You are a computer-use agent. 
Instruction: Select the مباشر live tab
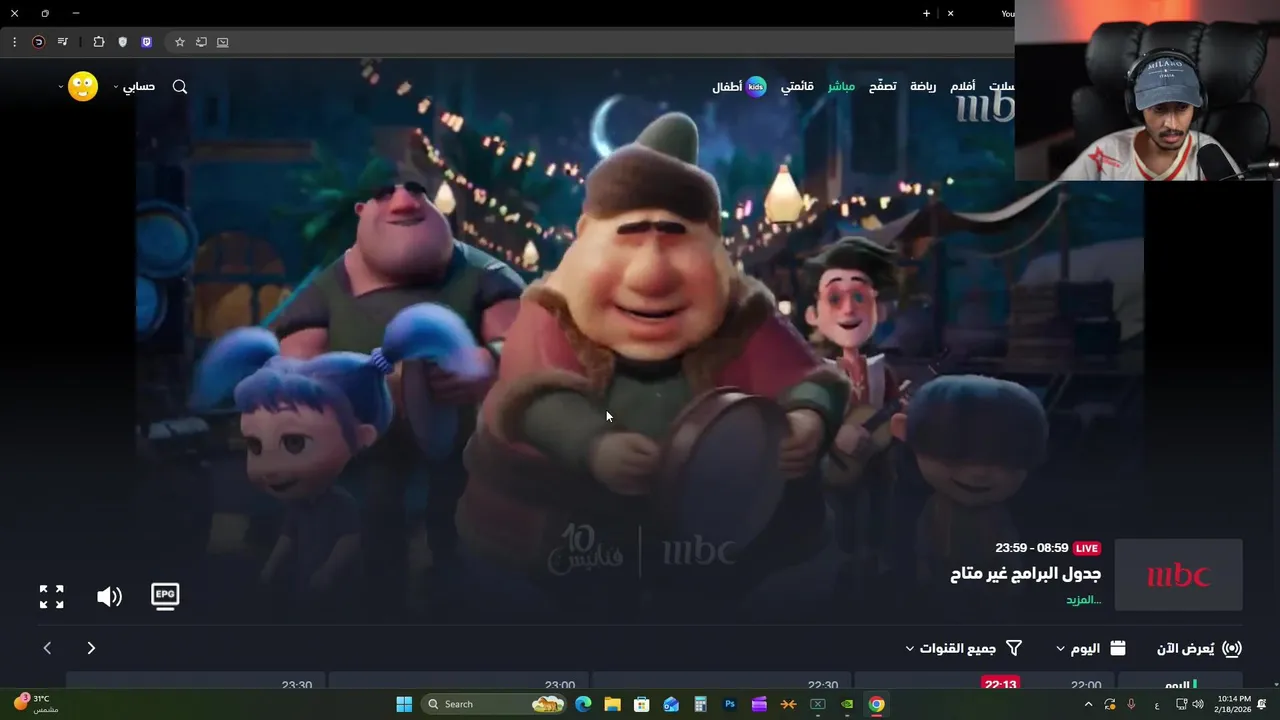tap(841, 87)
